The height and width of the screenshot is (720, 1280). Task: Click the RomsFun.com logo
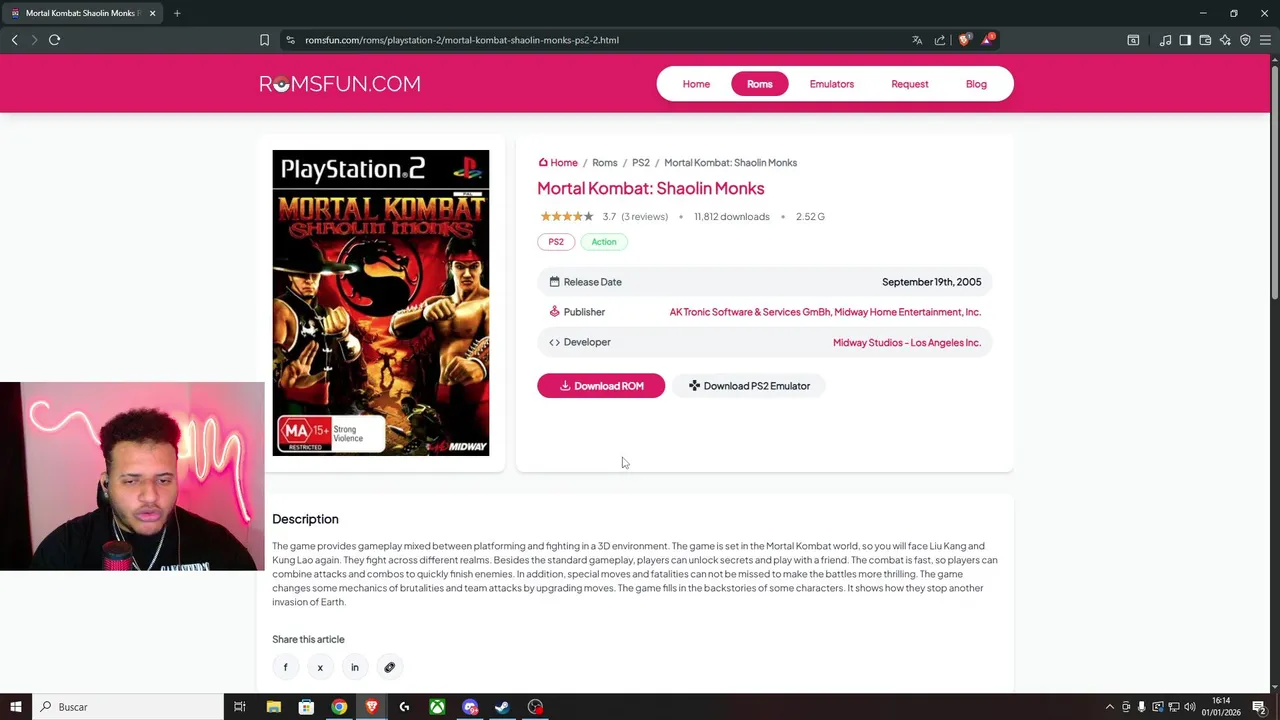click(x=340, y=84)
